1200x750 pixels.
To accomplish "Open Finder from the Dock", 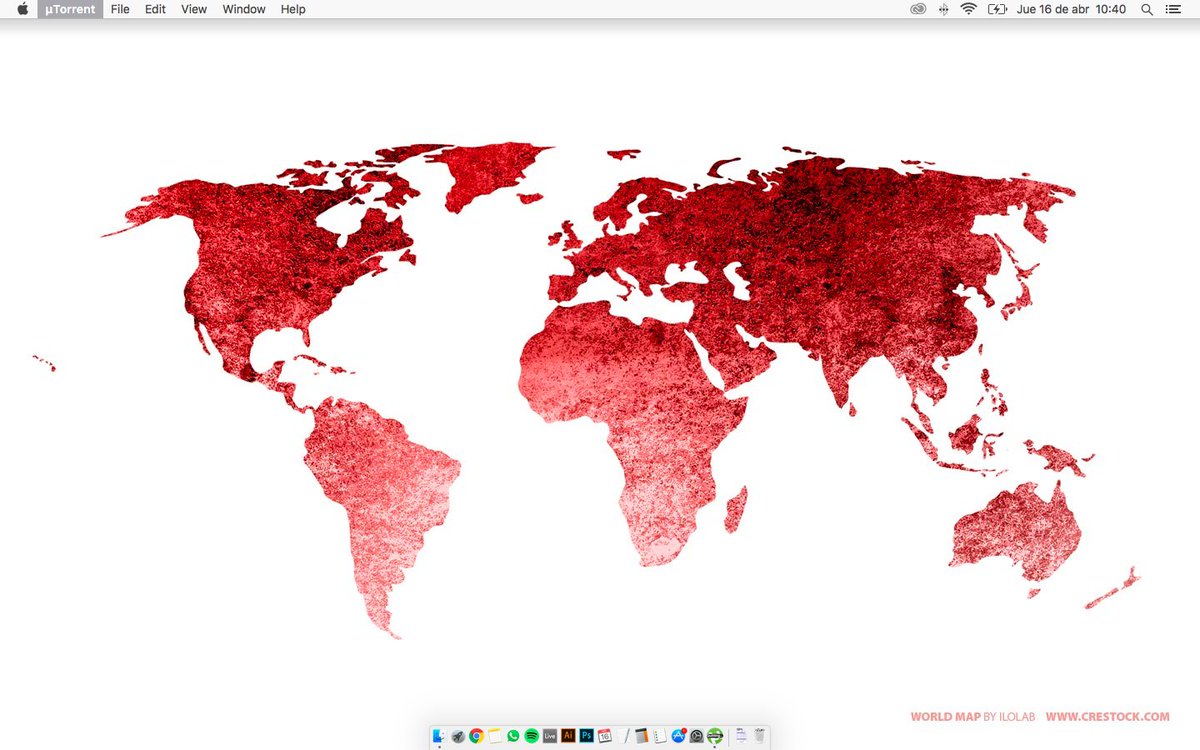I will (438, 735).
